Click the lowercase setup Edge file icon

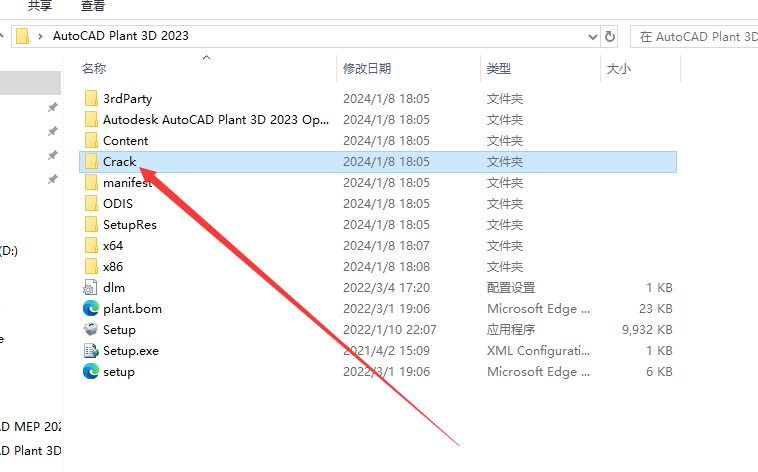90,372
